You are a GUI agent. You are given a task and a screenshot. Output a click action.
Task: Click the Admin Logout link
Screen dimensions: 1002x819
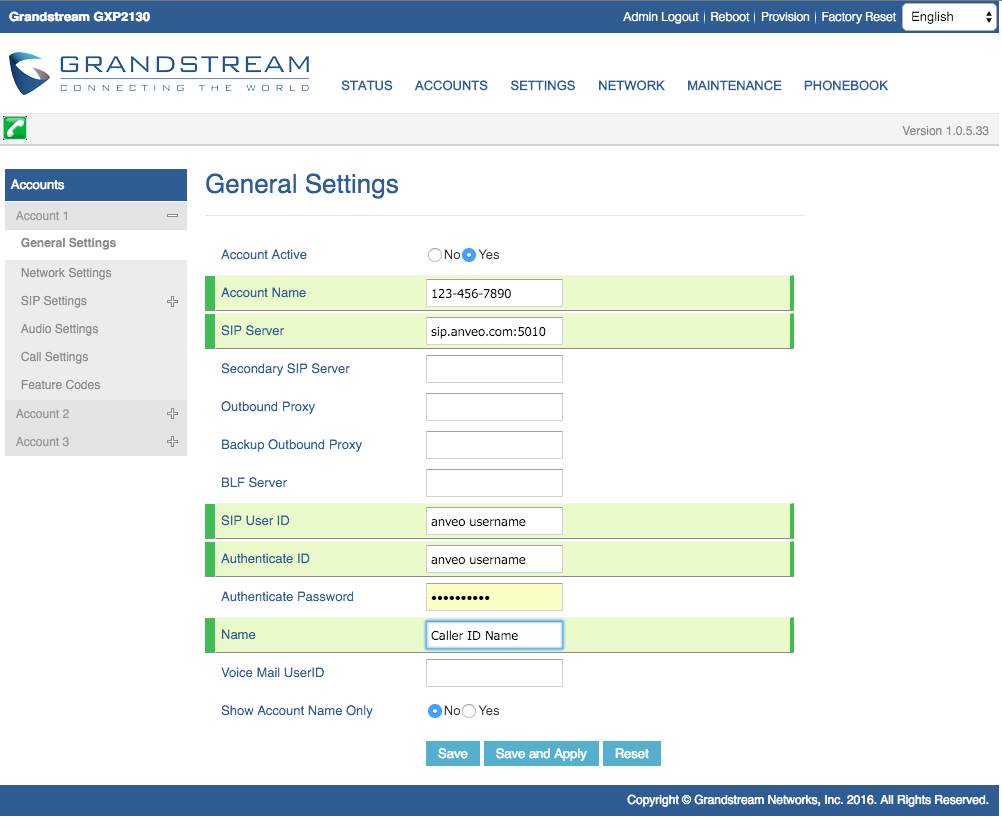pos(661,17)
